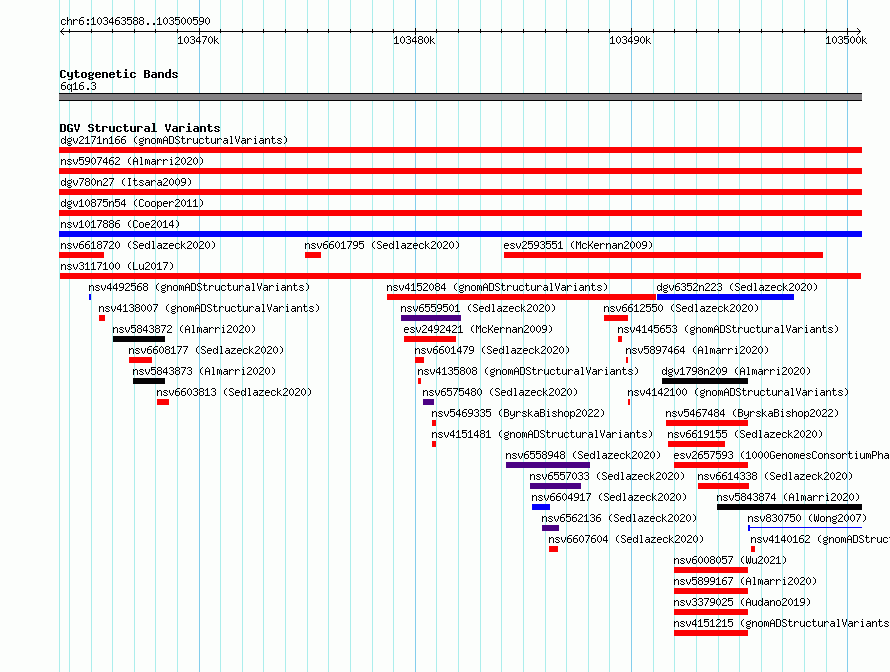Click nsv6557033 (Sedlazeck2020) label
890x672 pixels.
click(607, 476)
